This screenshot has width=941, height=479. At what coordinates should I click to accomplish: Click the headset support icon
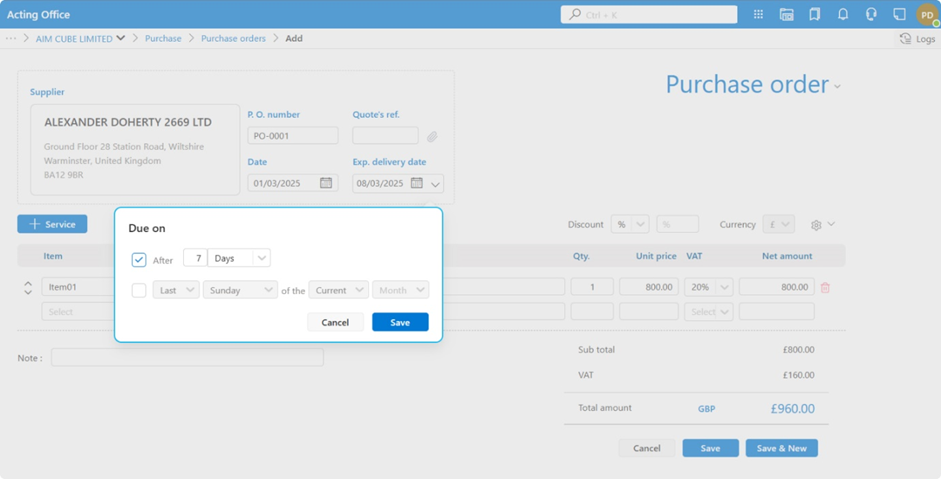point(871,15)
